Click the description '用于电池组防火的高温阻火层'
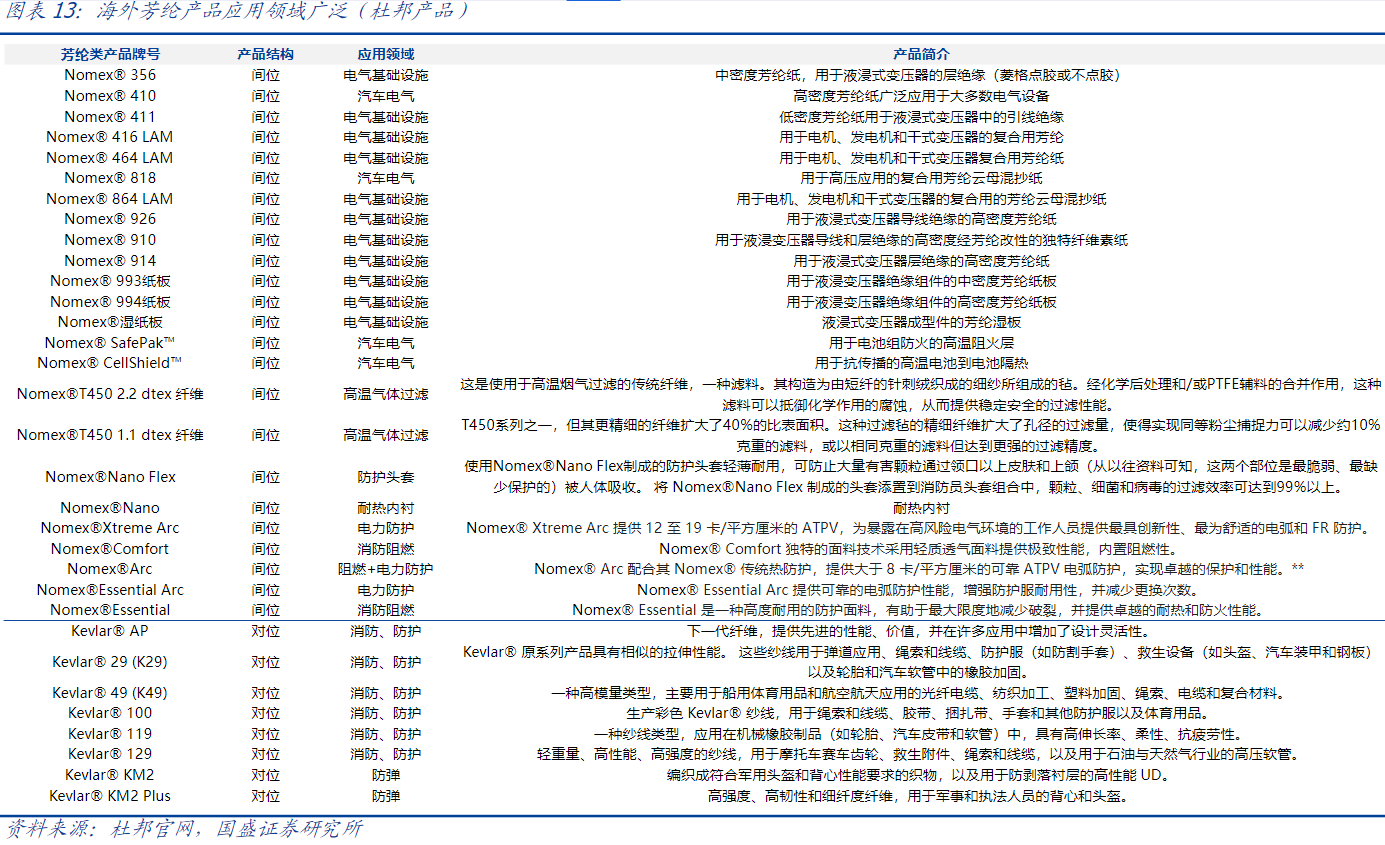Screen dimensions: 1385x845 (x=921, y=343)
